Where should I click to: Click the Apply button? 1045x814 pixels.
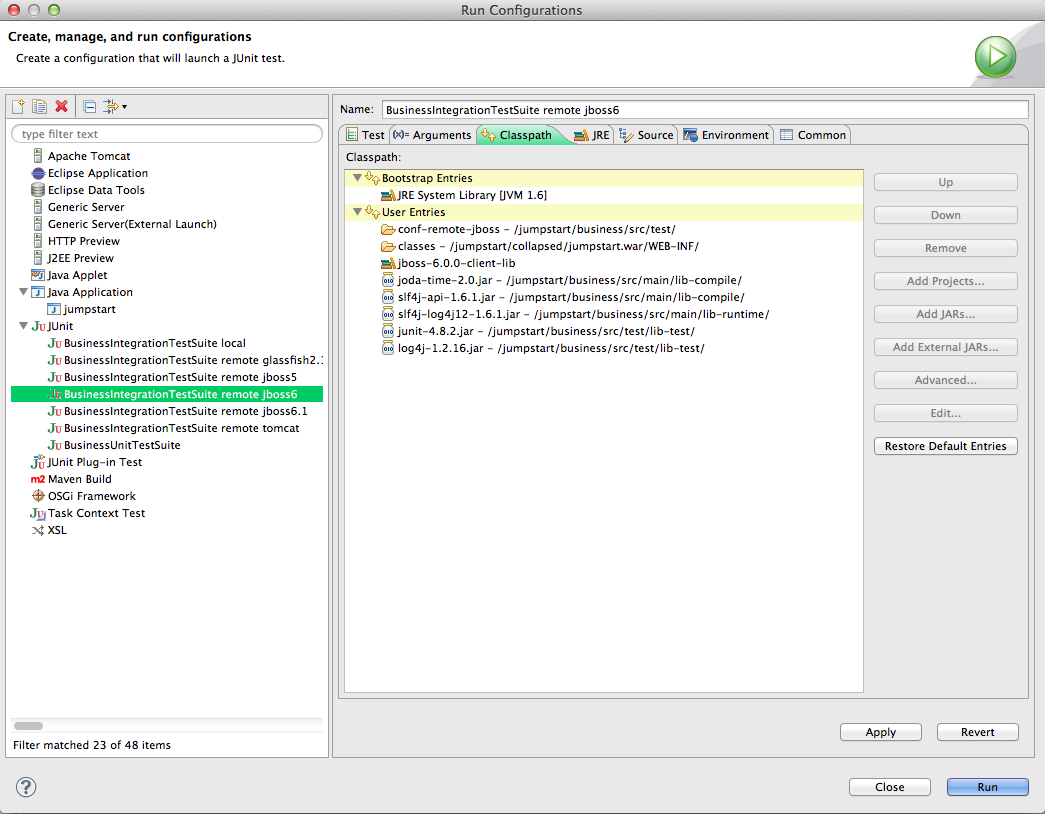[x=880, y=732]
